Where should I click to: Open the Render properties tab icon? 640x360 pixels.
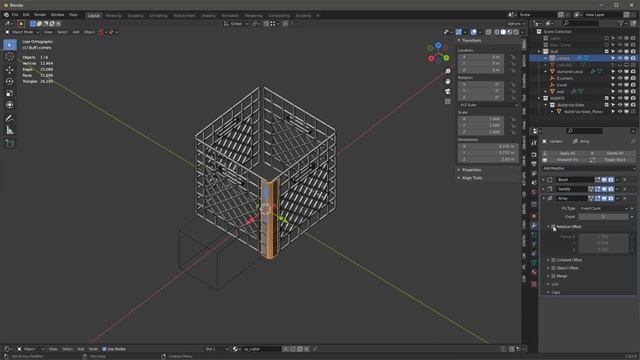(x=534, y=155)
